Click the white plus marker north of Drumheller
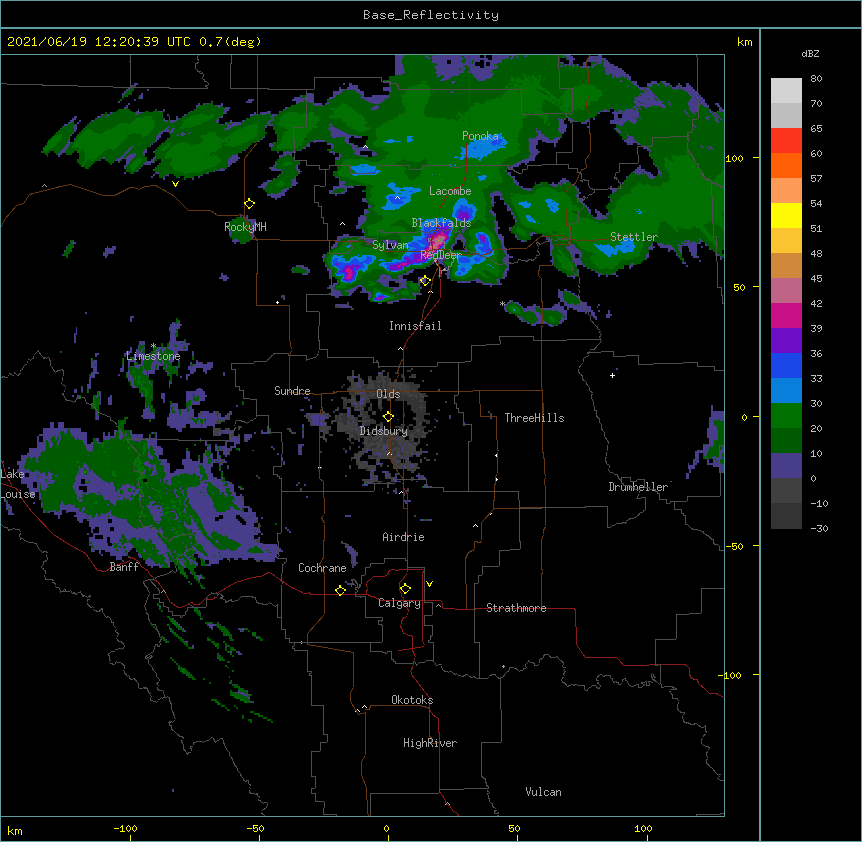862x842 pixels. click(x=612, y=375)
